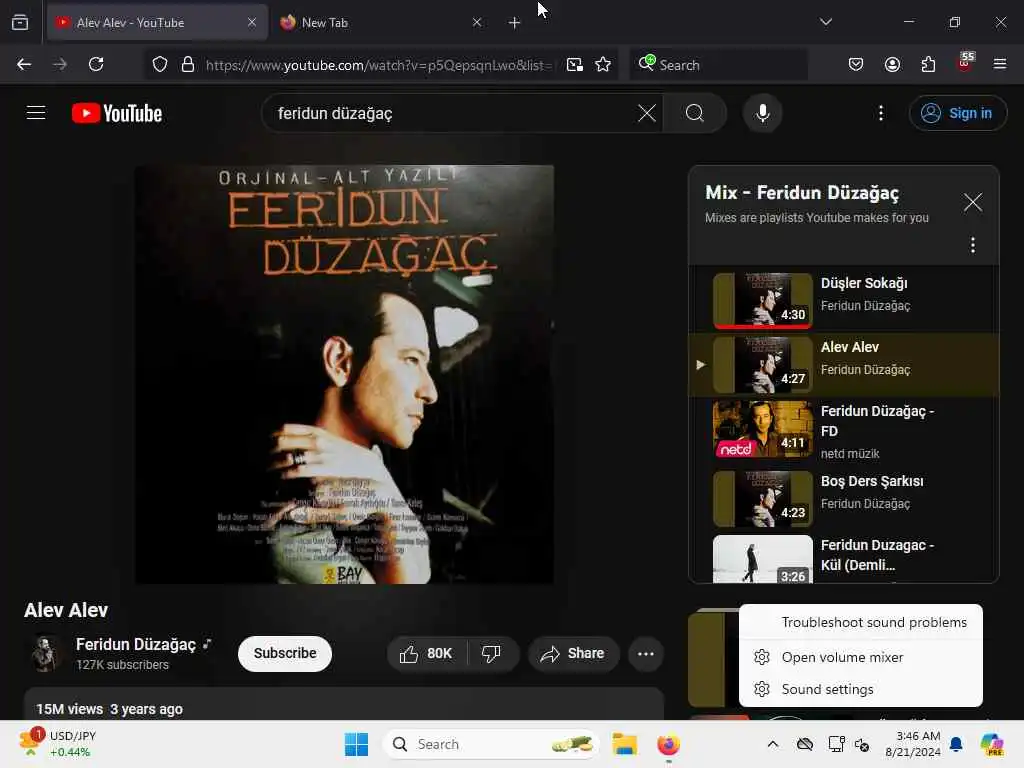Open the extension with badge 55
Screen dimensions: 1024x768
pyautogui.click(x=965, y=63)
